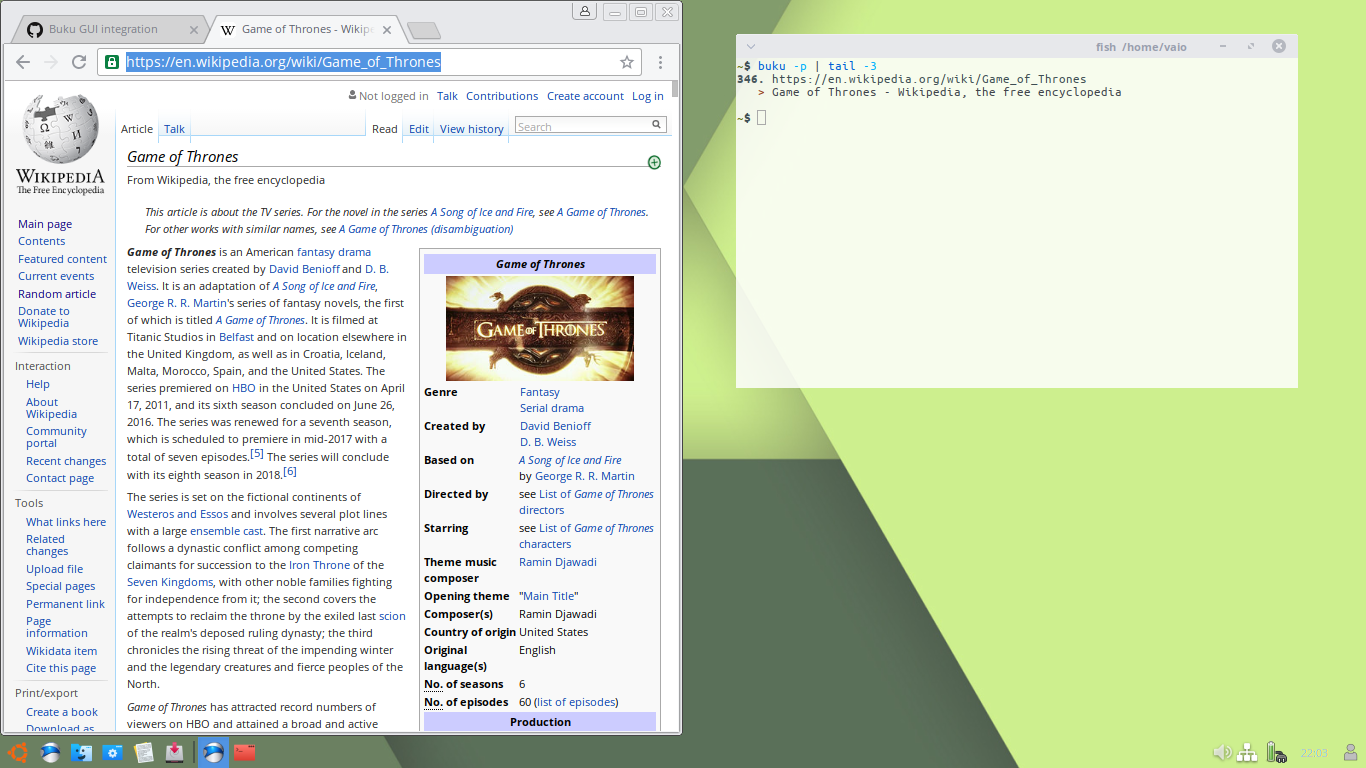Screen dimensions: 1366x768
Task: Click the 22:03 clock in tray
Action: (1314, 753)
